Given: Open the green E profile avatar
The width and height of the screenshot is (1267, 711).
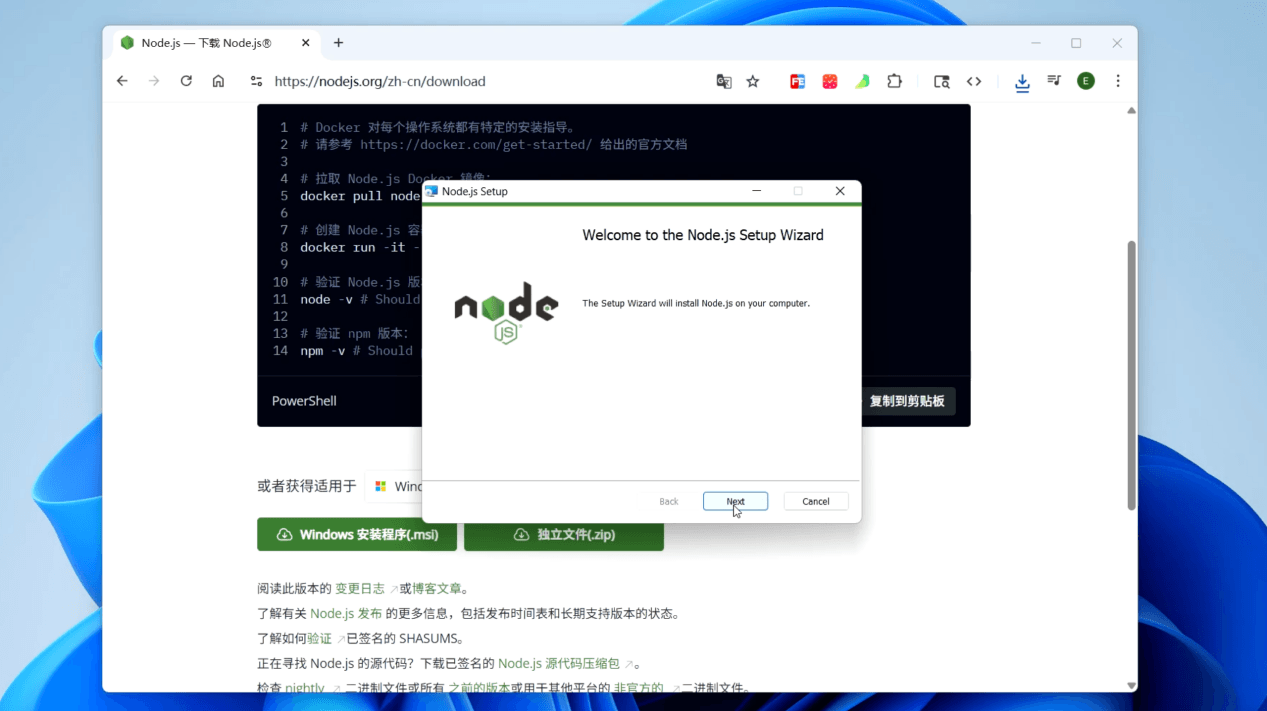Looking at the screenshot, I should (1086, 82).
